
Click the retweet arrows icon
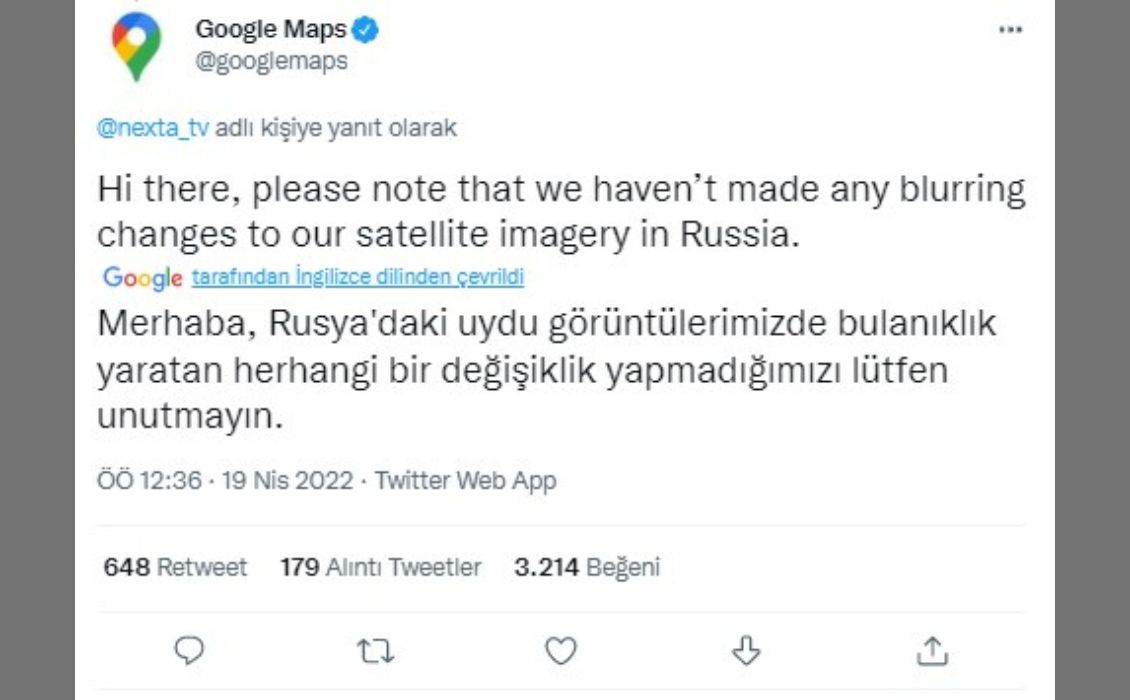click(x=375, y=652)
